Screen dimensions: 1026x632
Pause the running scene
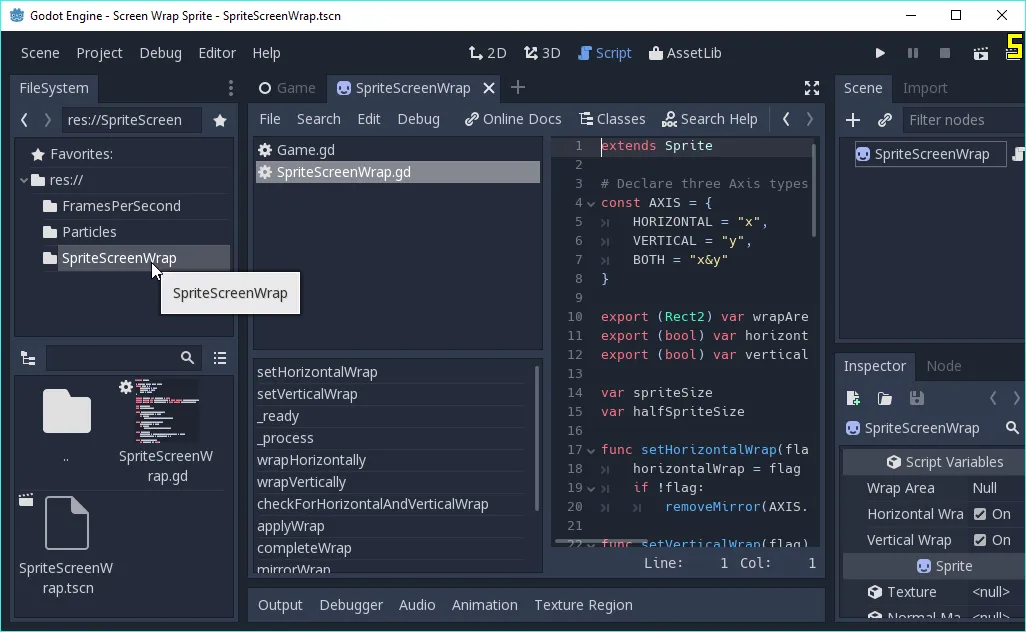(x=913, y=53)
